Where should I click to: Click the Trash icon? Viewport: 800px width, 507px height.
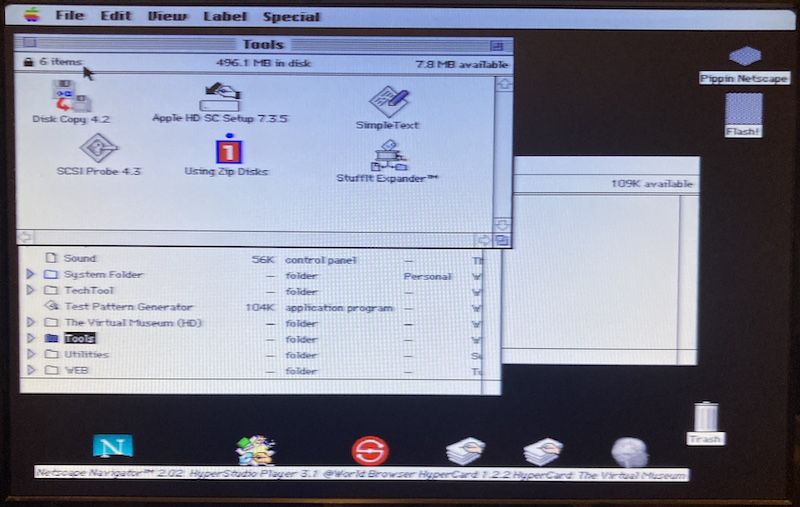[706, 417]
